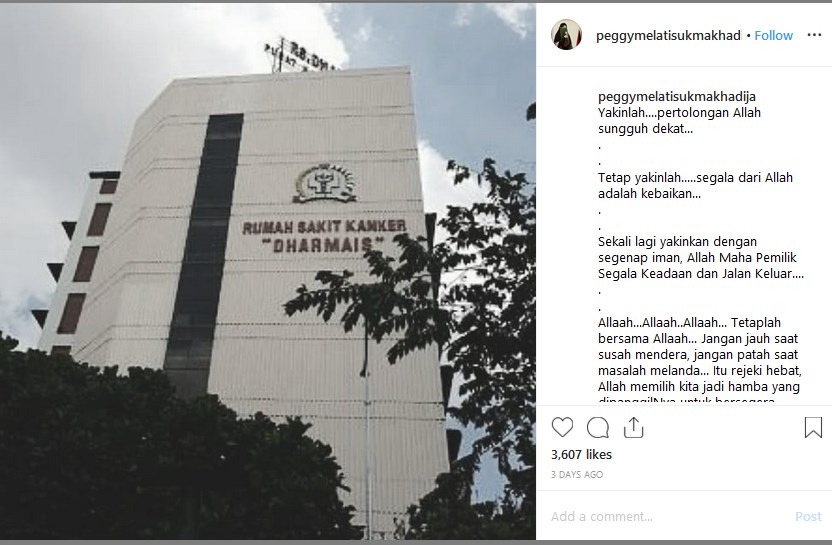Screen dimensions: 832x545
Task: Click the Dharmais hospital photo
Action: [267, 272]
